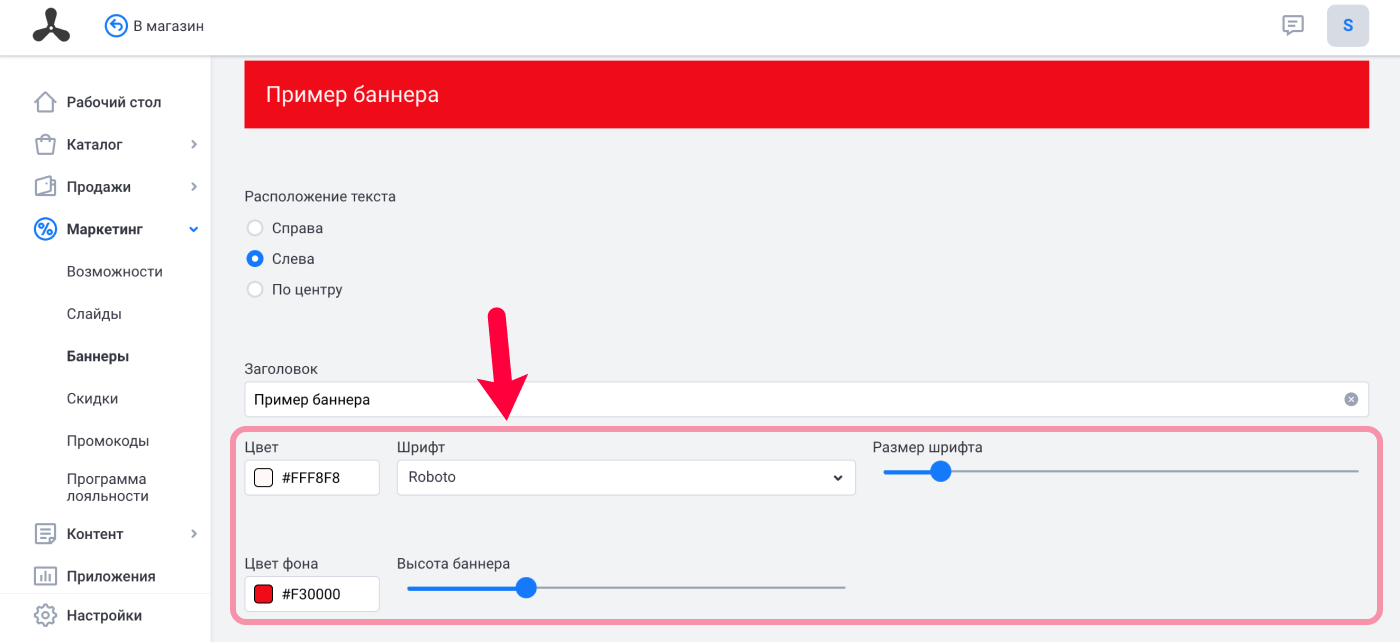Open the S user avatar menu

pos(1348,26)
